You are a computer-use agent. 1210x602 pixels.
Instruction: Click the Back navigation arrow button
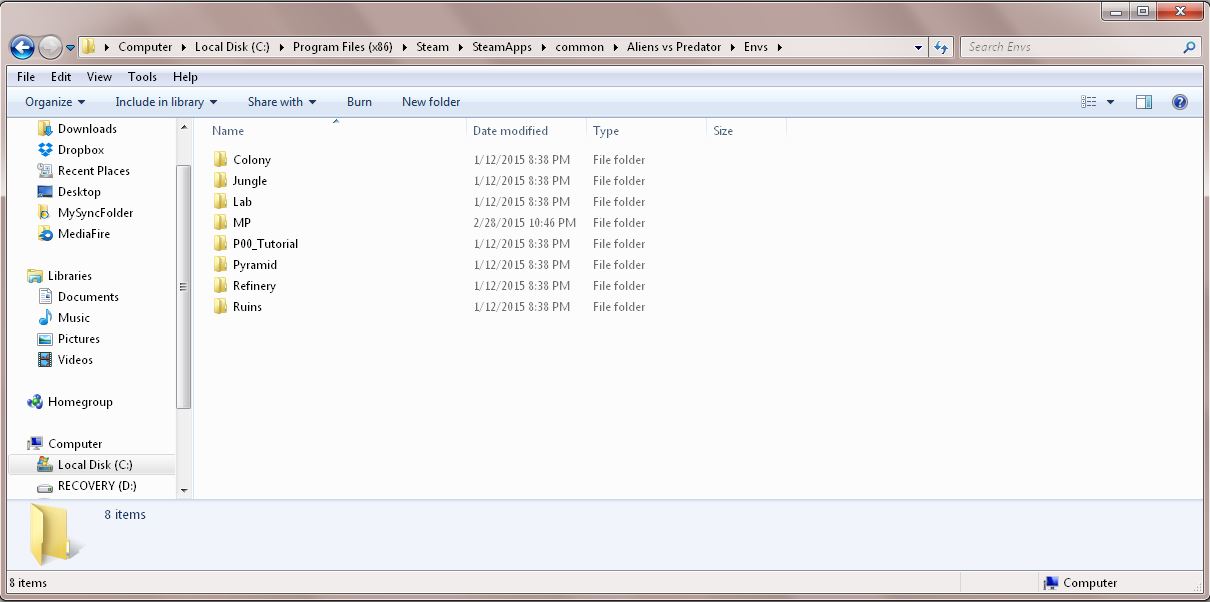tap(22, 47)
